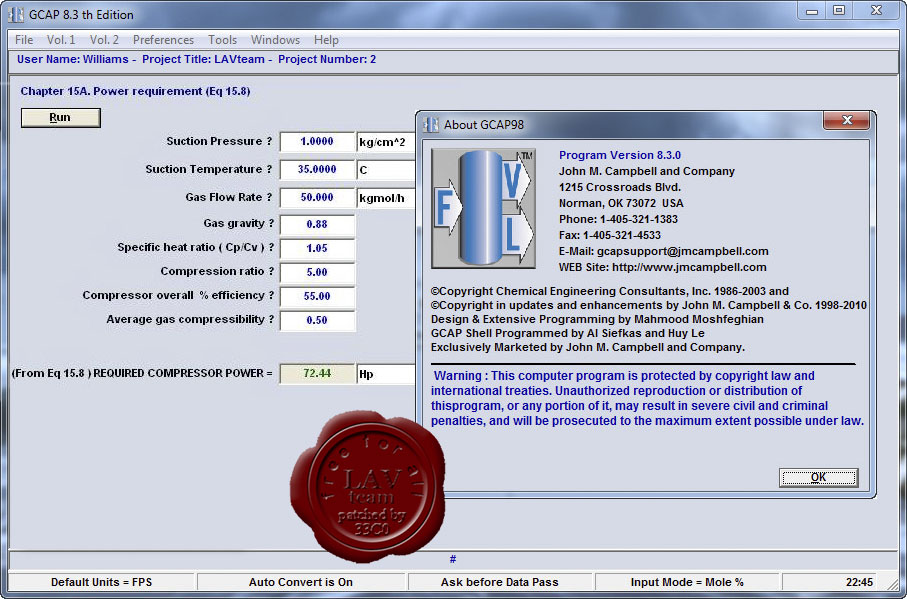Viewport: 907px width, 599px height.
Task: Open the Vol. 2 menu
Action: pos(104,40)
